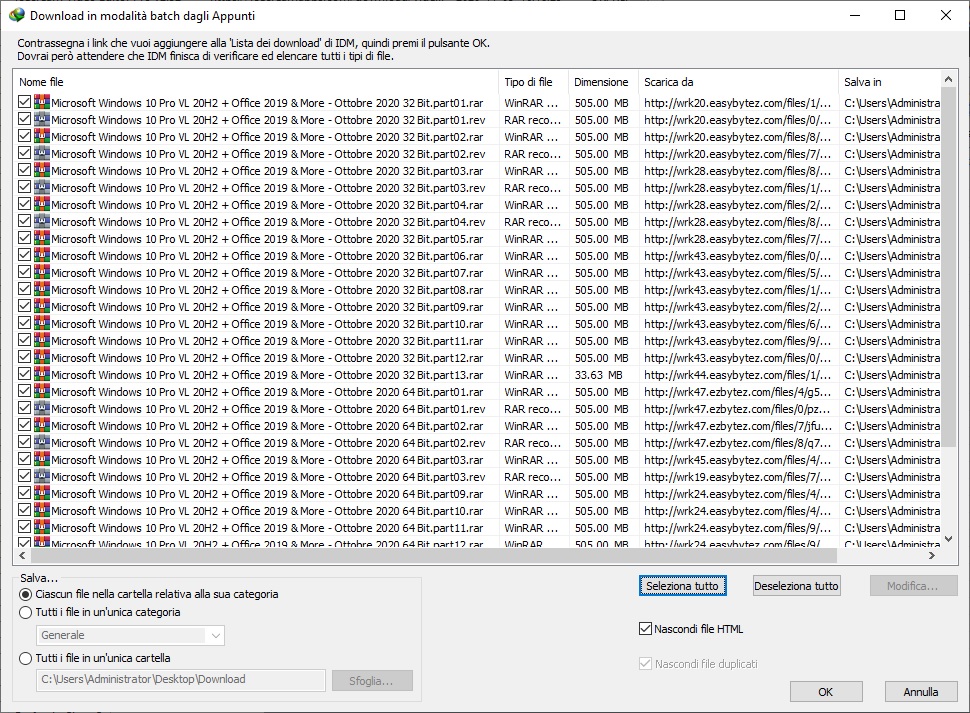The image size is (970, 713).
Task: Uncheck the 64 Bit.part10.rar file
Action: (25, 510)
